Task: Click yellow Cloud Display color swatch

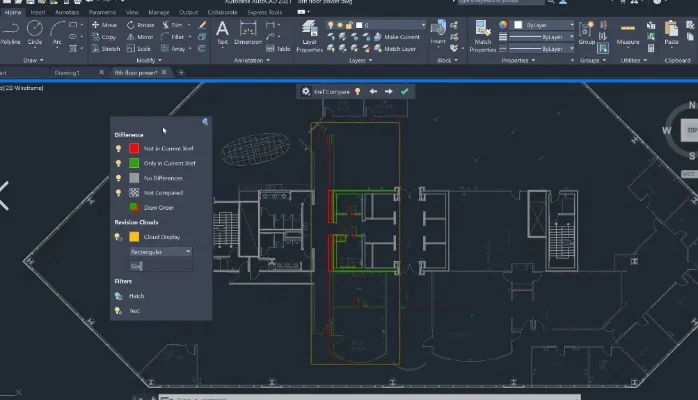Action: pos(134,237)
